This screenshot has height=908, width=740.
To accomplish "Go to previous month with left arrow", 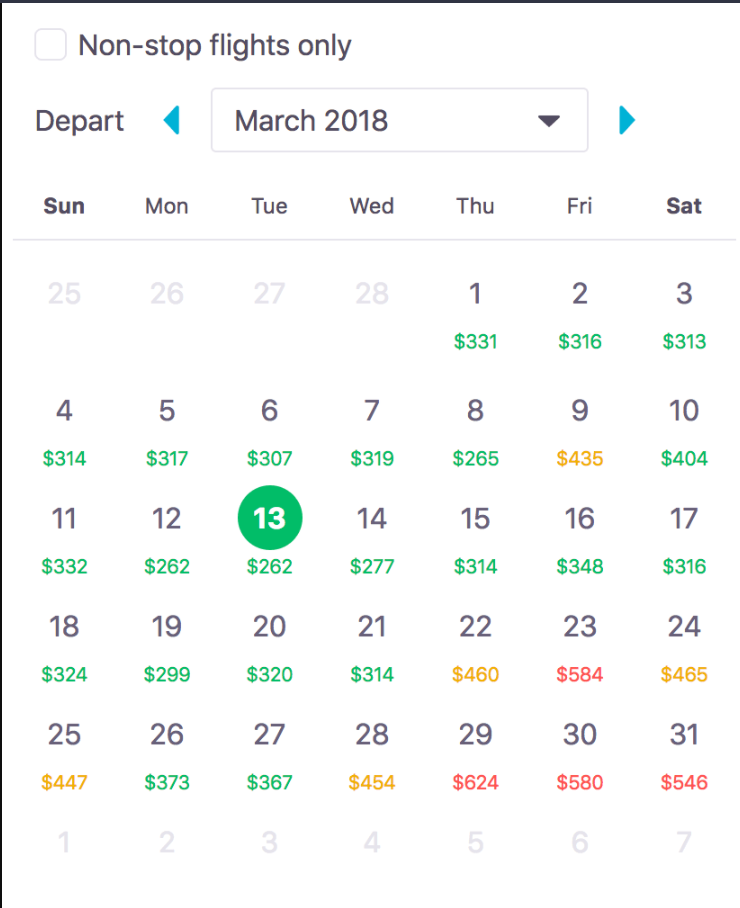I will 172,121.
